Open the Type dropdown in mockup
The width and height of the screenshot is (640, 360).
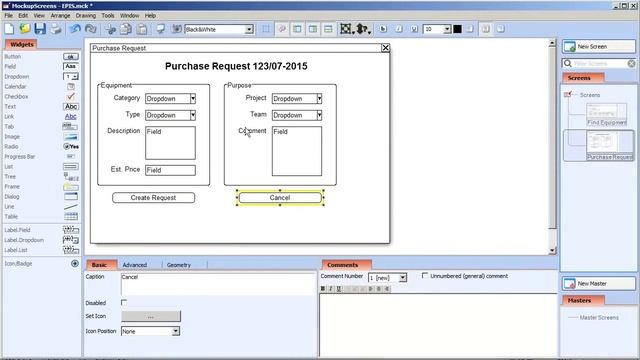193,115
